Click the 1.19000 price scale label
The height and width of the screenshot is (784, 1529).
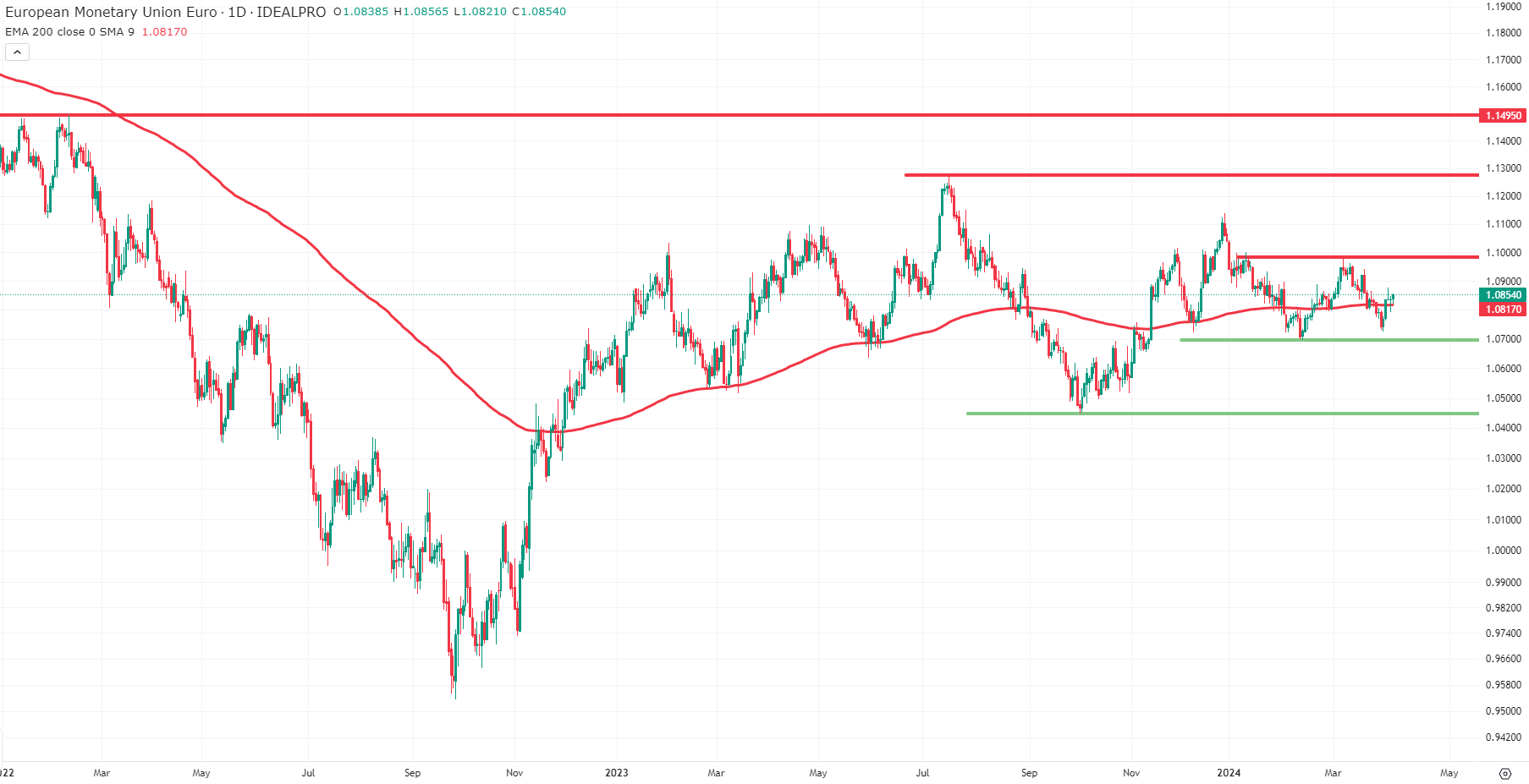(x=1504, y=7)
